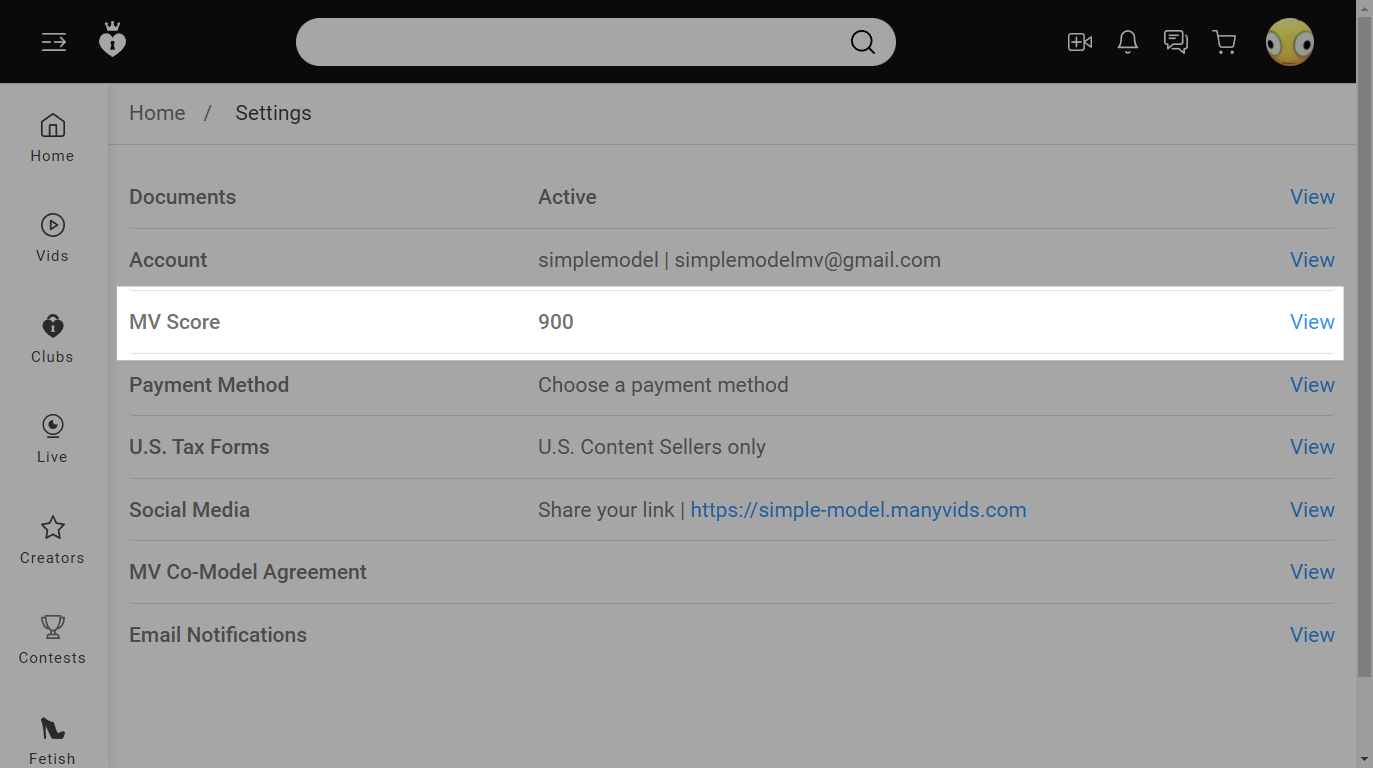Go to Home in the sidebar
The width and height of the screenshot is (1373, 768).
tap(52, 137)
